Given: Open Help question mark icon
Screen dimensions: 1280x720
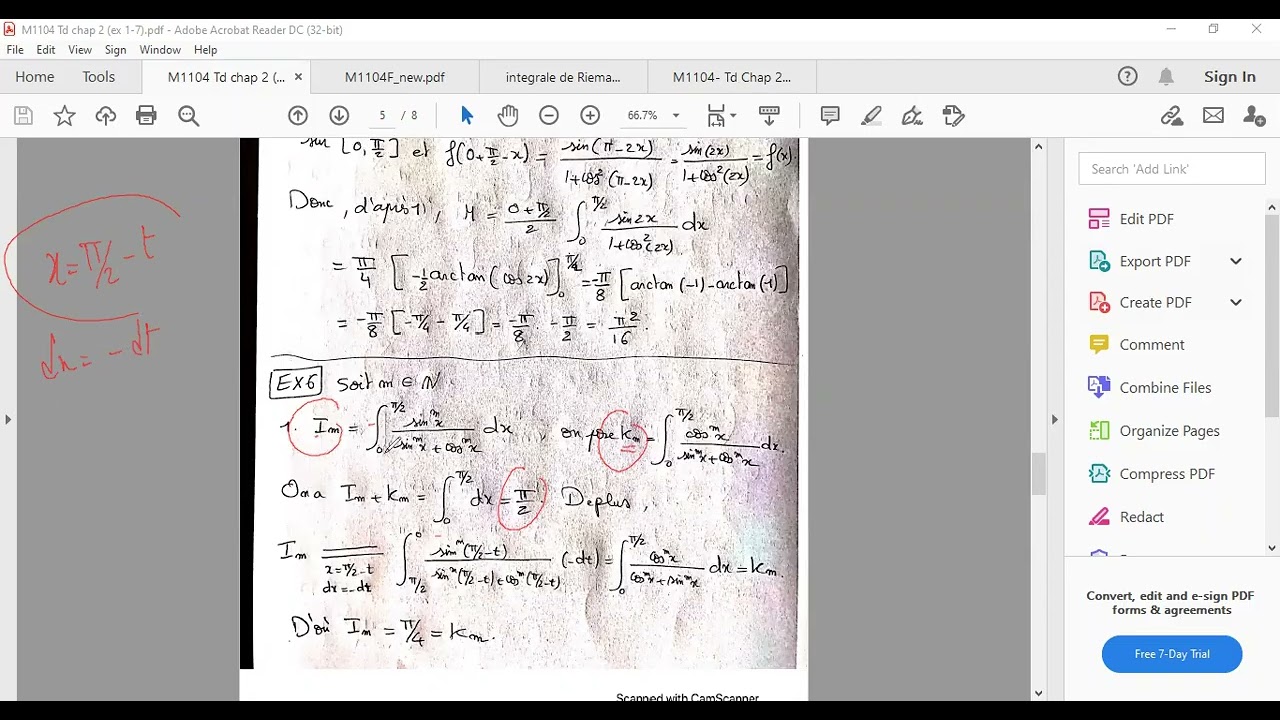Looking at the screenshot, I should [1127, 76].
